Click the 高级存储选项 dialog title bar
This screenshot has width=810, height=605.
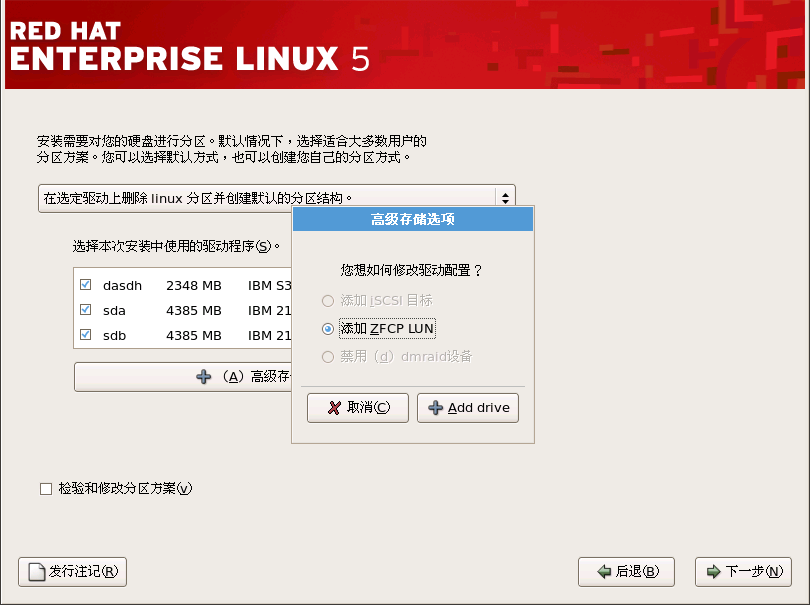(x=413, y=219)
